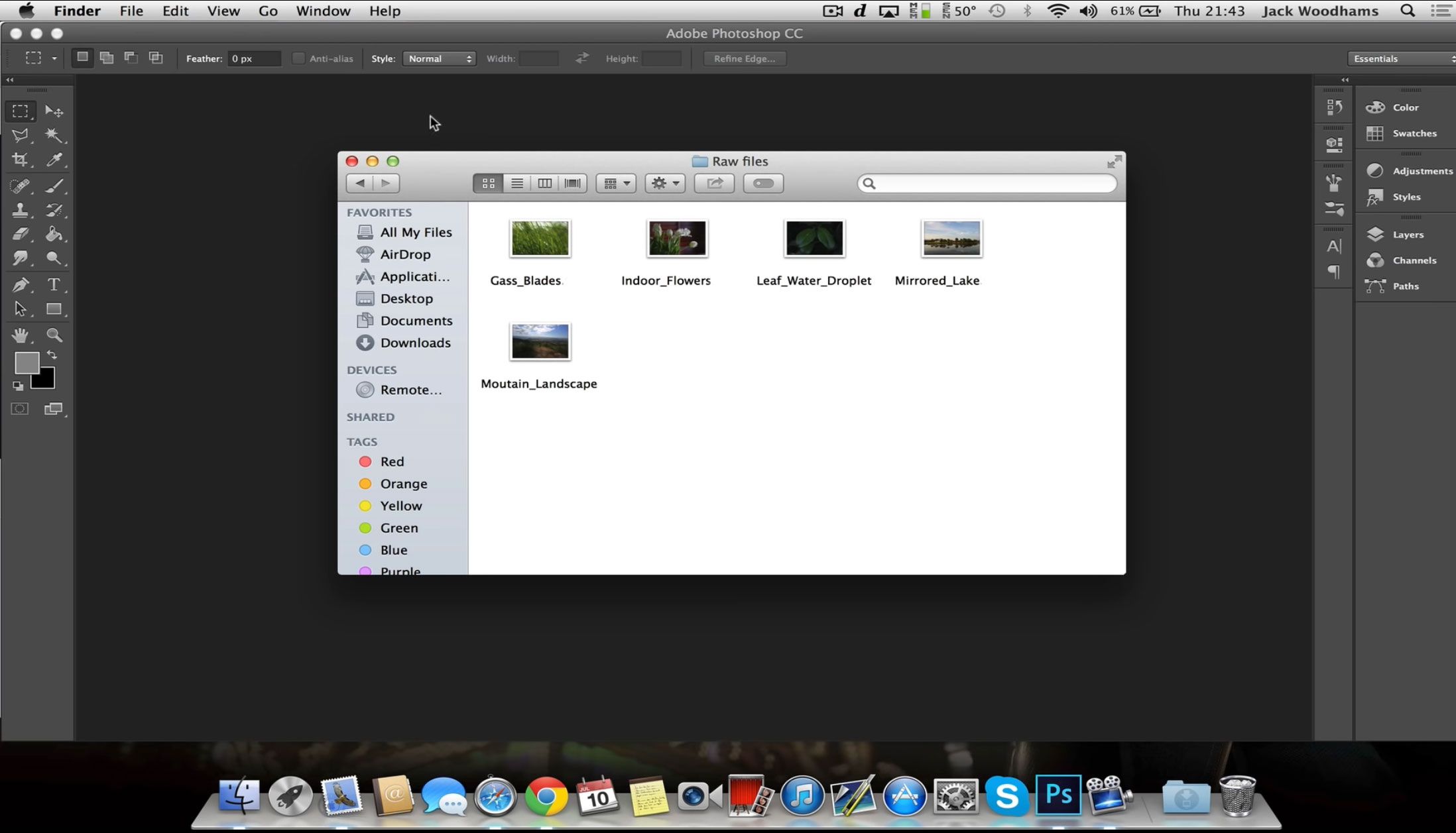Select the Move tool

(x=55, y=110)
